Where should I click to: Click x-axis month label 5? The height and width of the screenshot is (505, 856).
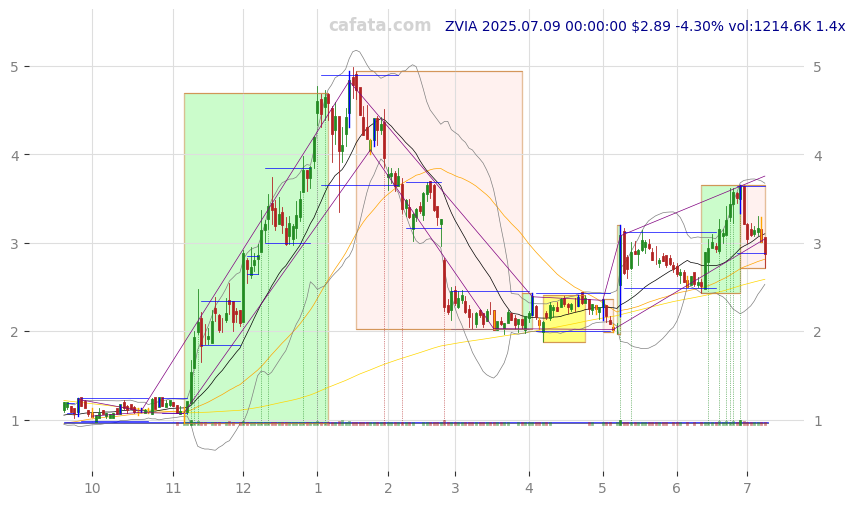click(x=602, y=488)
